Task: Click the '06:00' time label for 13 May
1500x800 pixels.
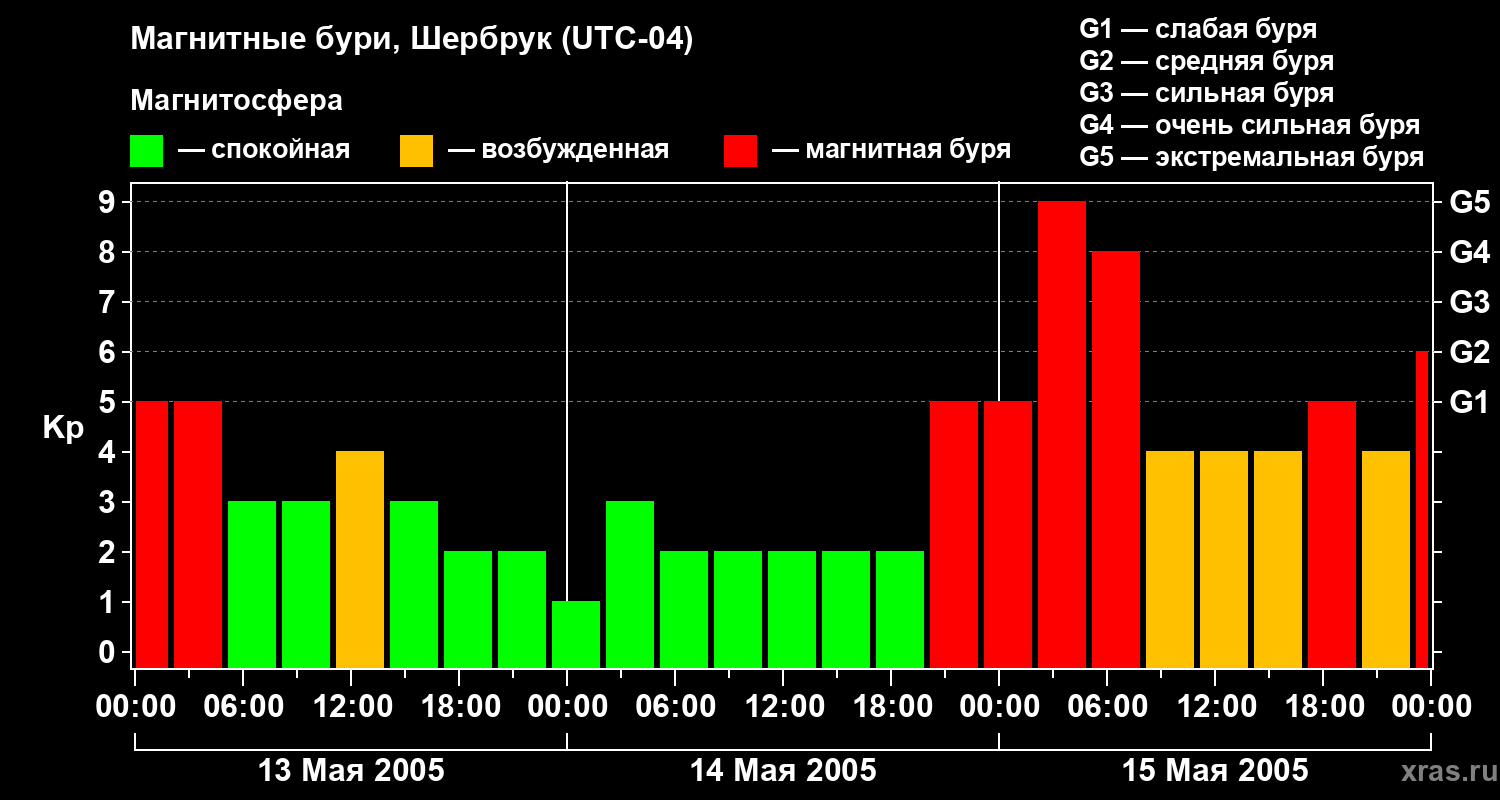Action: click(243, 707)
